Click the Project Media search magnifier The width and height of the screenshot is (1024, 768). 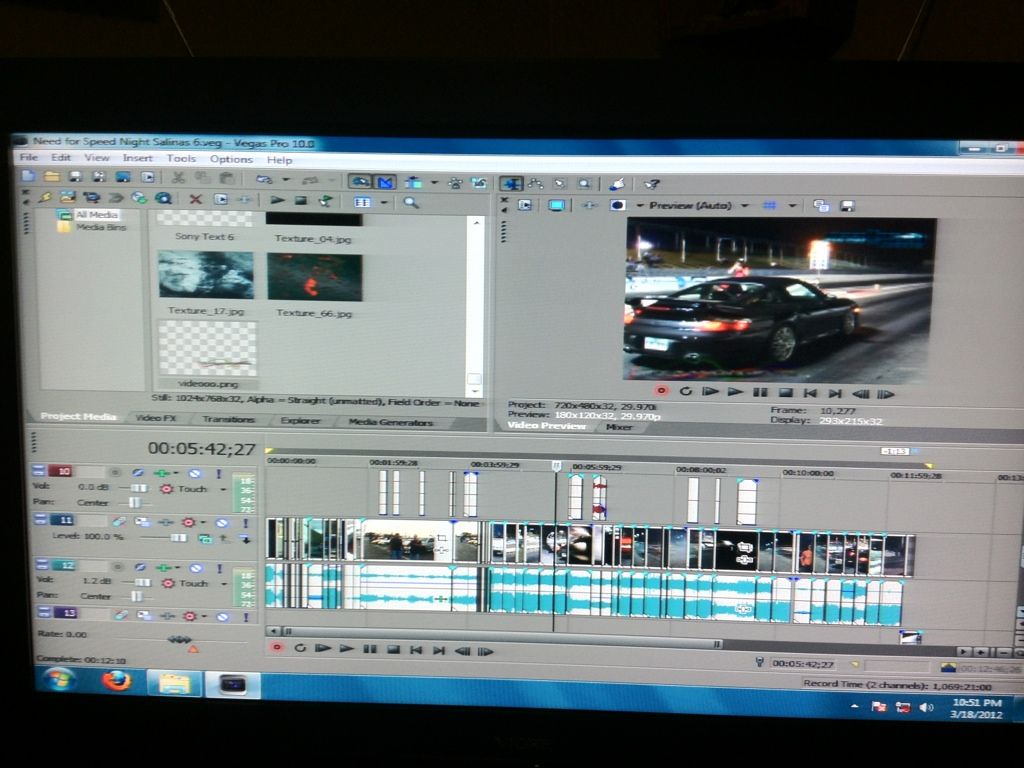(x=411, y=202)
